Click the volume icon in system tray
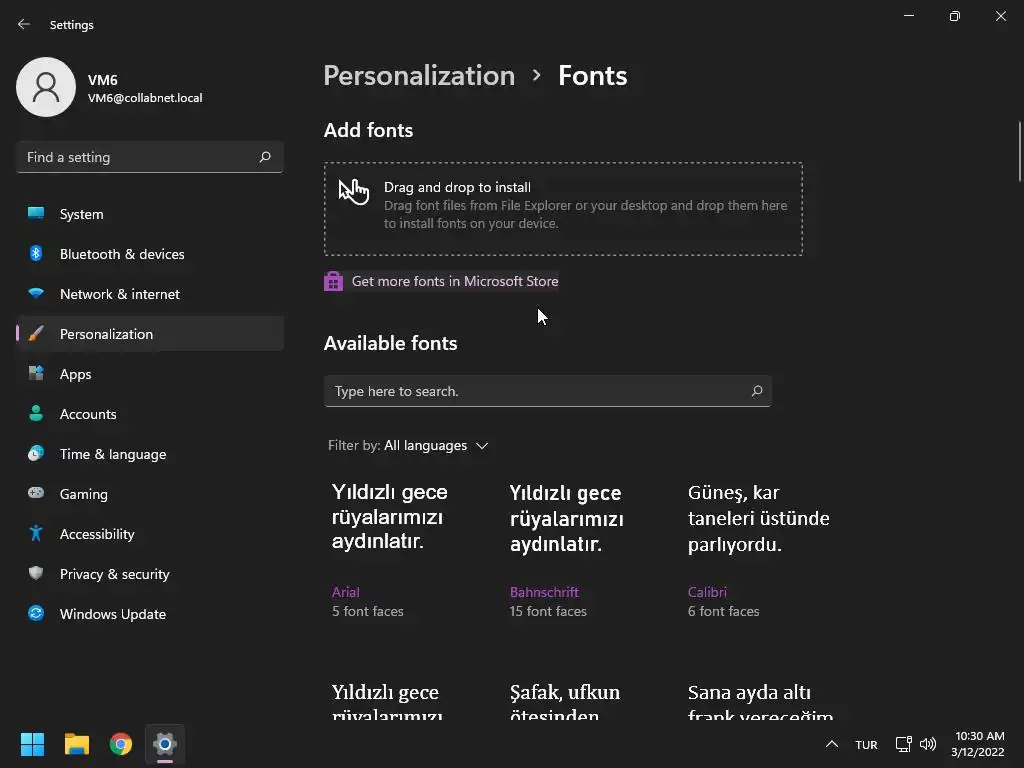This screenshot has height=768, width=1024. (928, 744)
